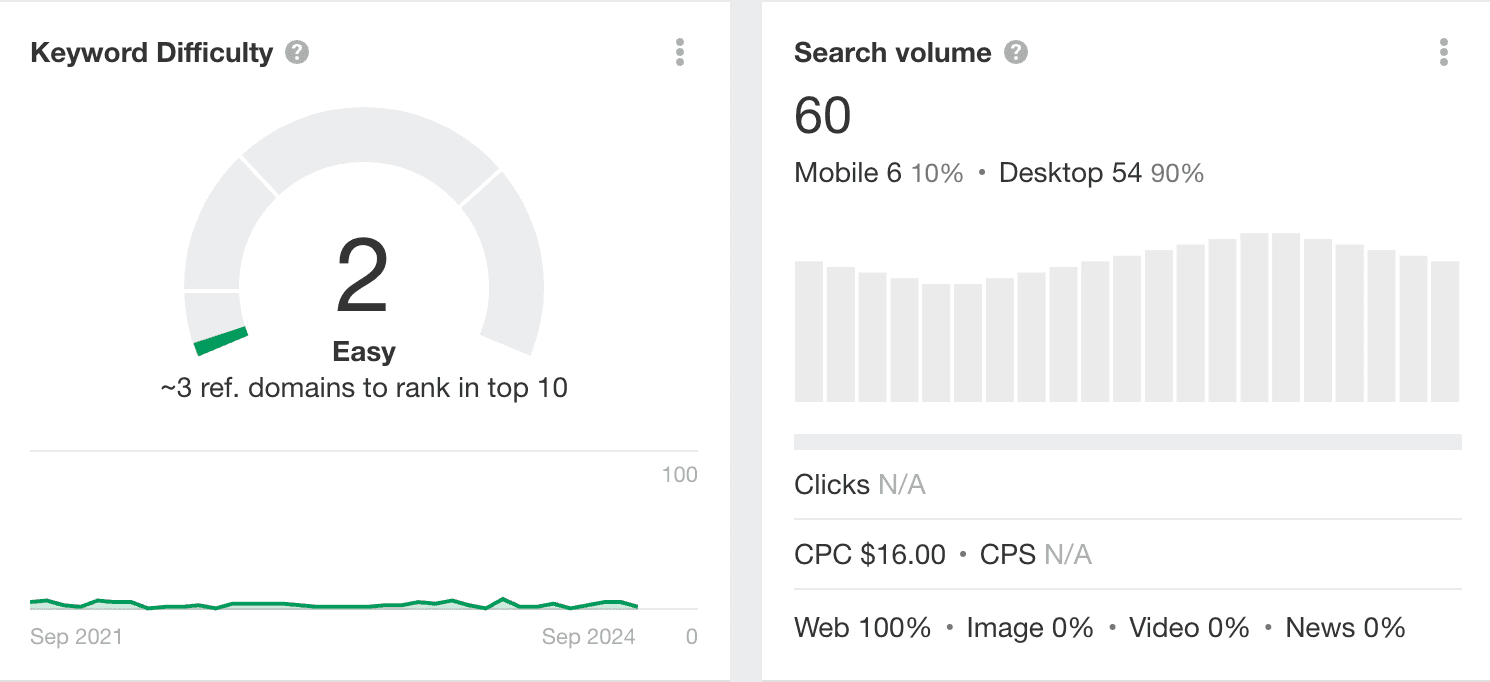Select the leftmost search volume history bar

(x=808, y=331)
